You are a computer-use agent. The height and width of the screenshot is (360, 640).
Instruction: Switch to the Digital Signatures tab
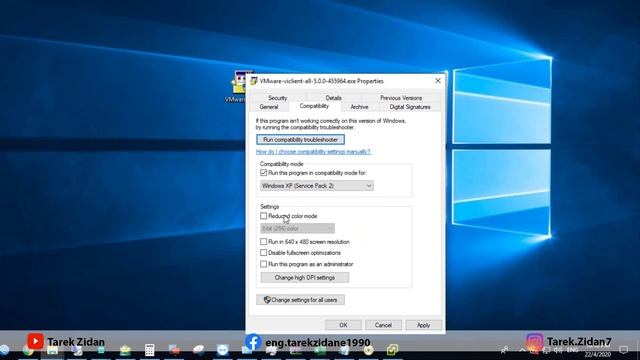[410, 107]
